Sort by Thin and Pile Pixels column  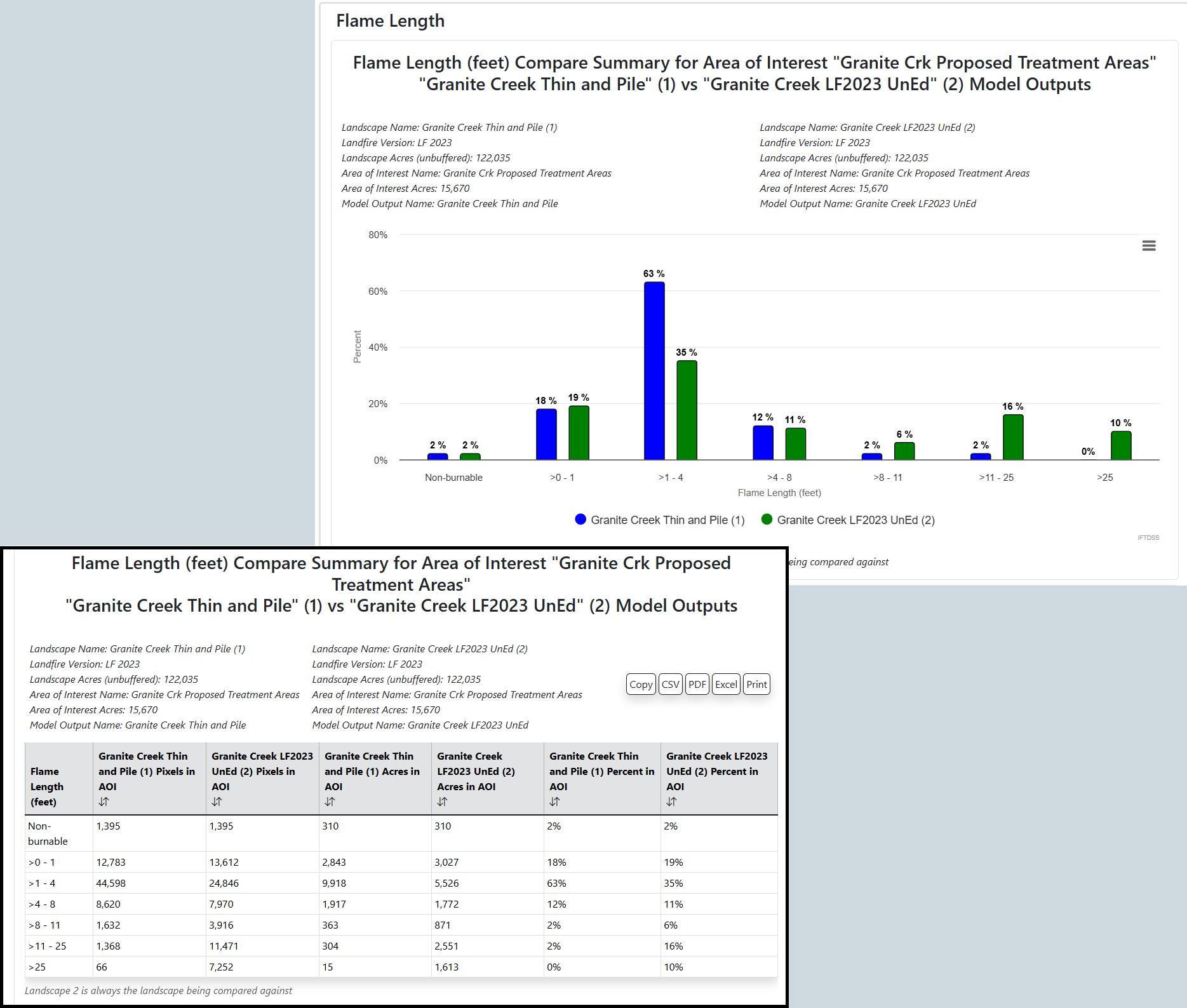click(x=104, y=802)
